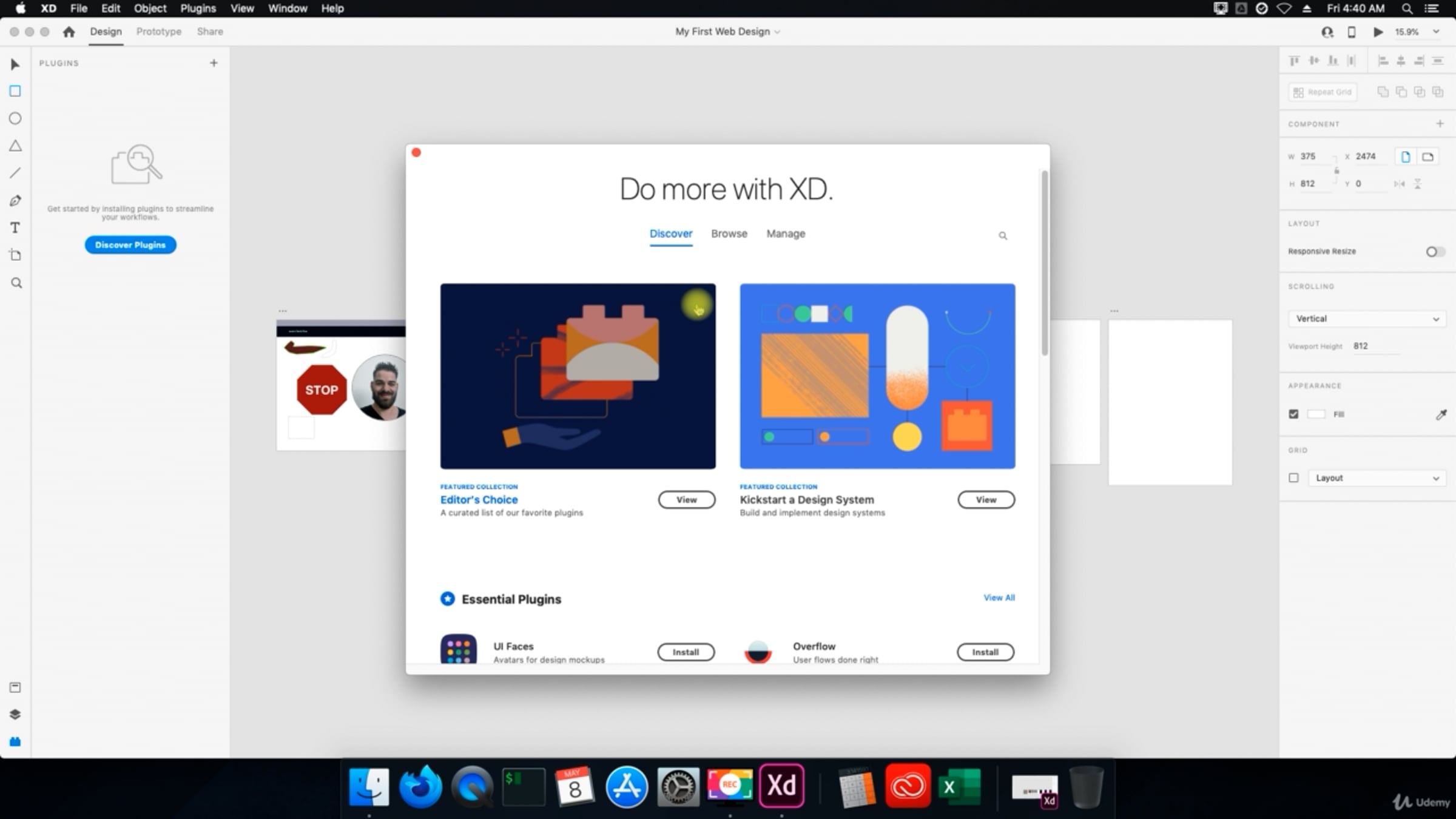Select the Zoom tool
The image size is (1456, 819).
(x=16, y=283)
